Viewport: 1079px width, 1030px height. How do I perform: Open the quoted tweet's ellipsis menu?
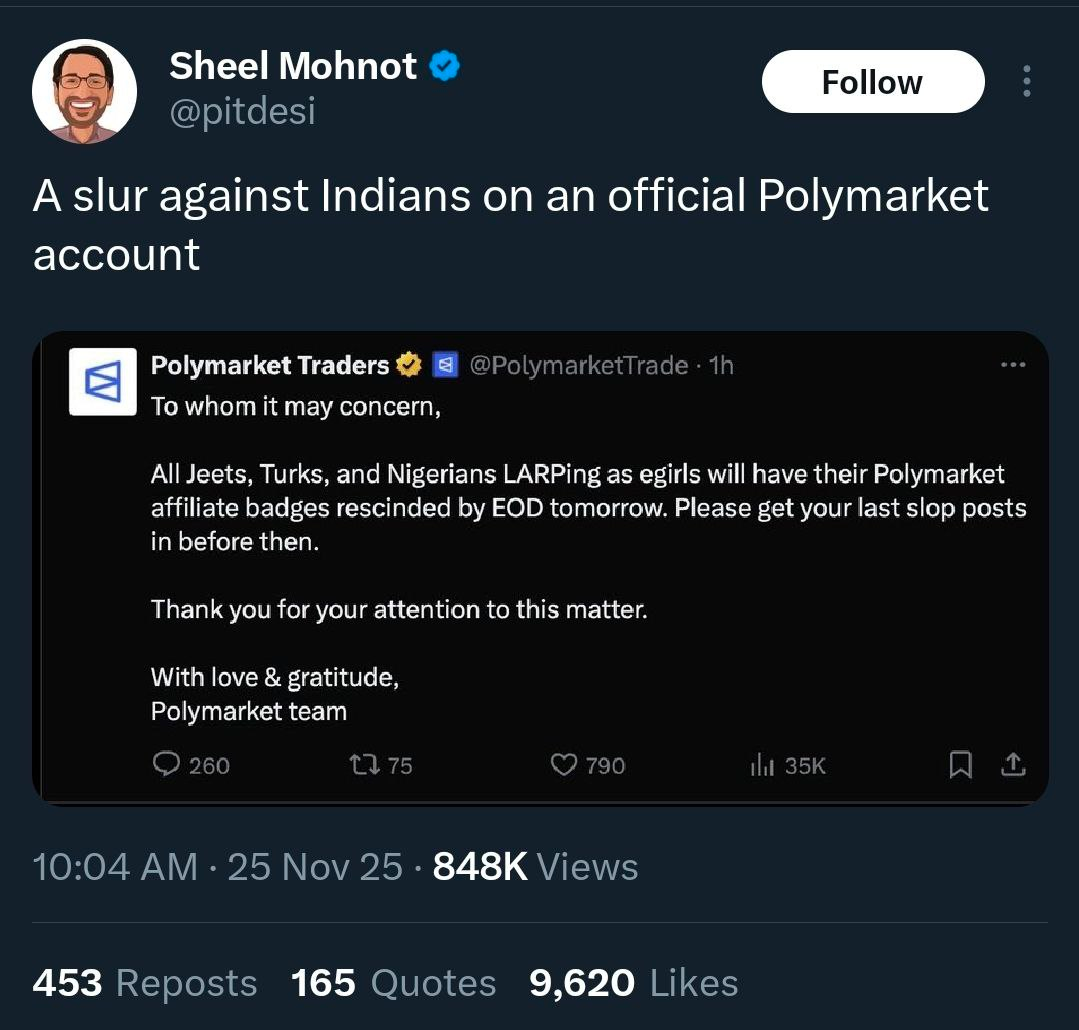click(x=1013, y=365)
